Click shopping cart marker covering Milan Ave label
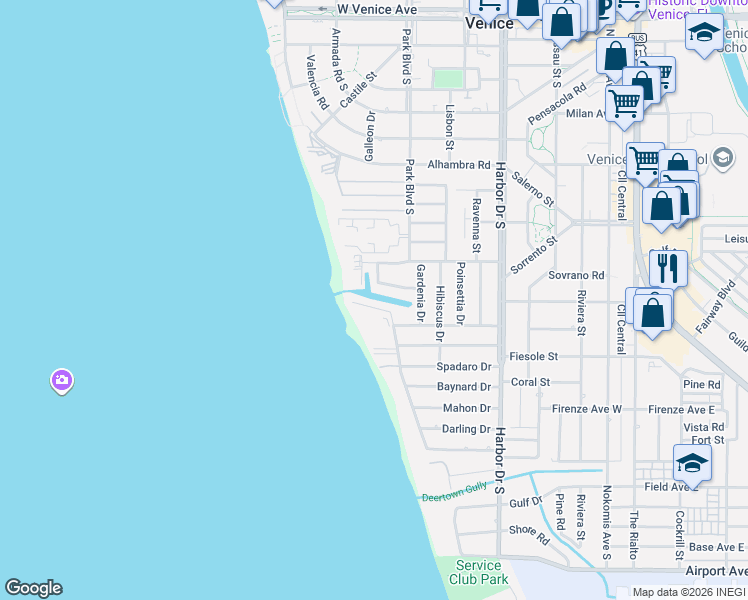This screenshot has width=748, height=600. point(624,106)
